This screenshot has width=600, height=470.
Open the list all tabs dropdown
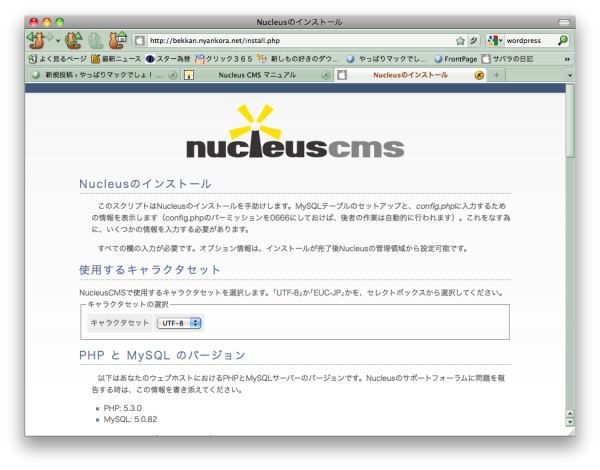[x=570, y=75]
